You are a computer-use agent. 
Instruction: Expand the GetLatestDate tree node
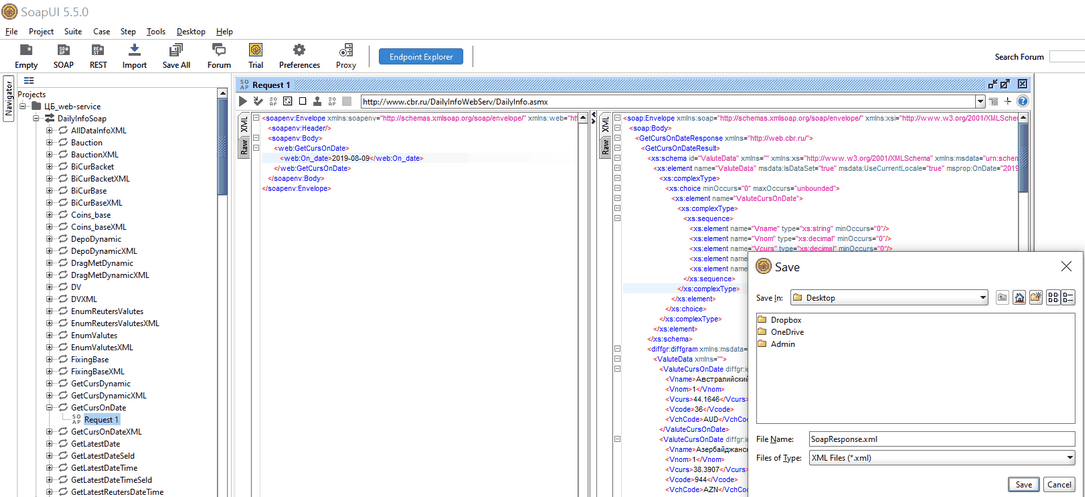[50, 444]
